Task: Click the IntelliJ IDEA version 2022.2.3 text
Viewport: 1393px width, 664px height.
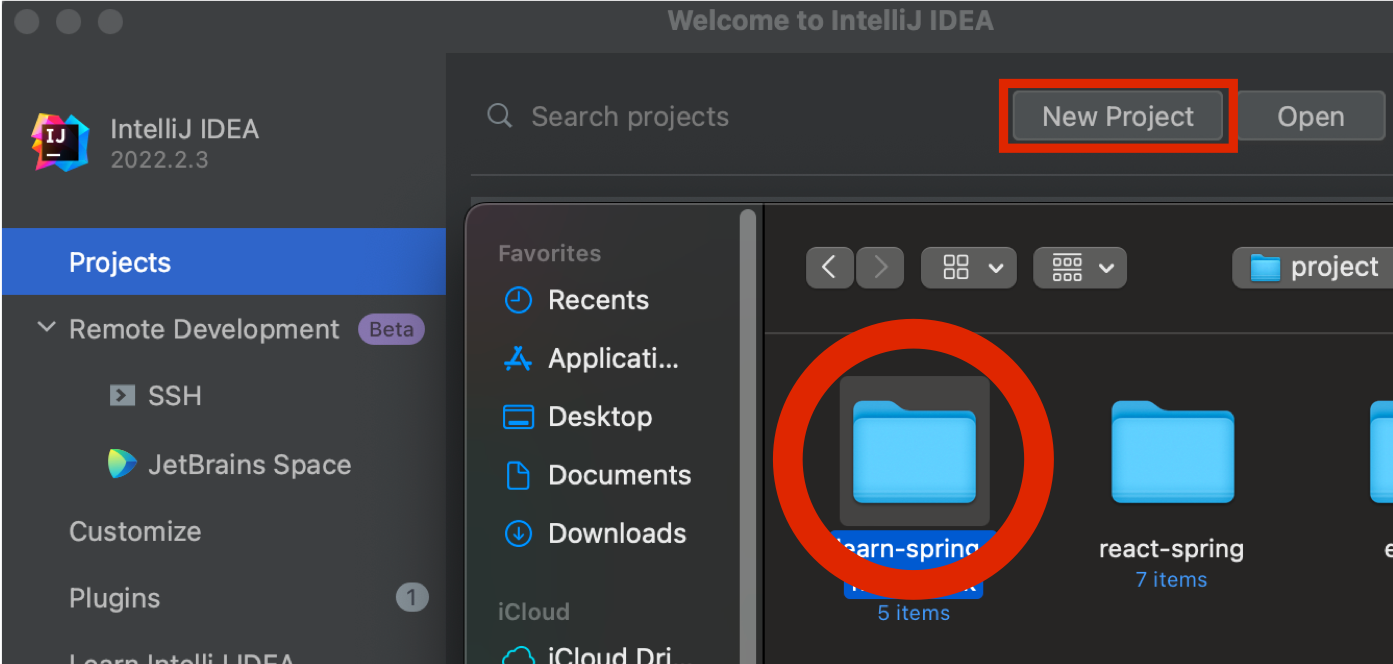Action: [x=159, y=160]
